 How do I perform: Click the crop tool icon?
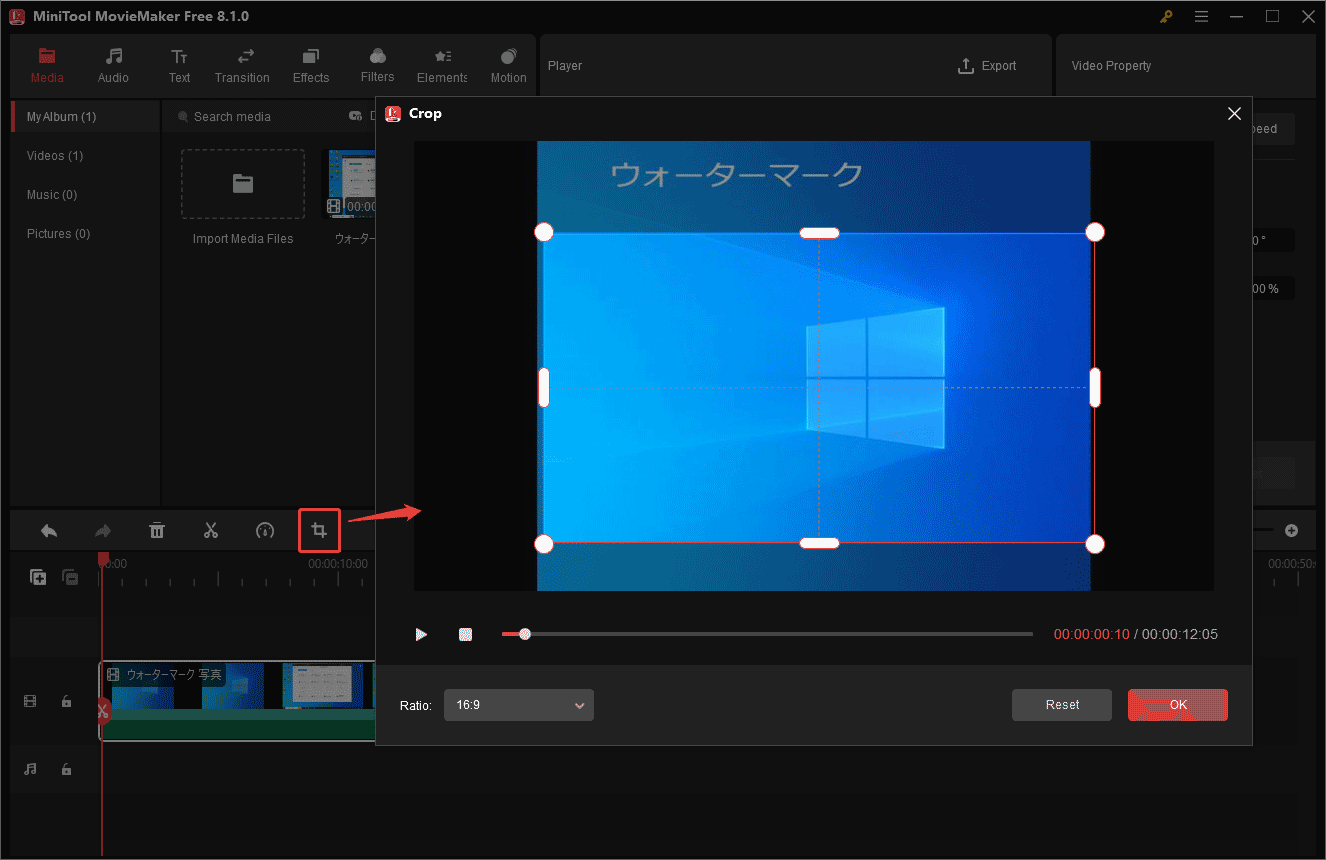point(319,531)
